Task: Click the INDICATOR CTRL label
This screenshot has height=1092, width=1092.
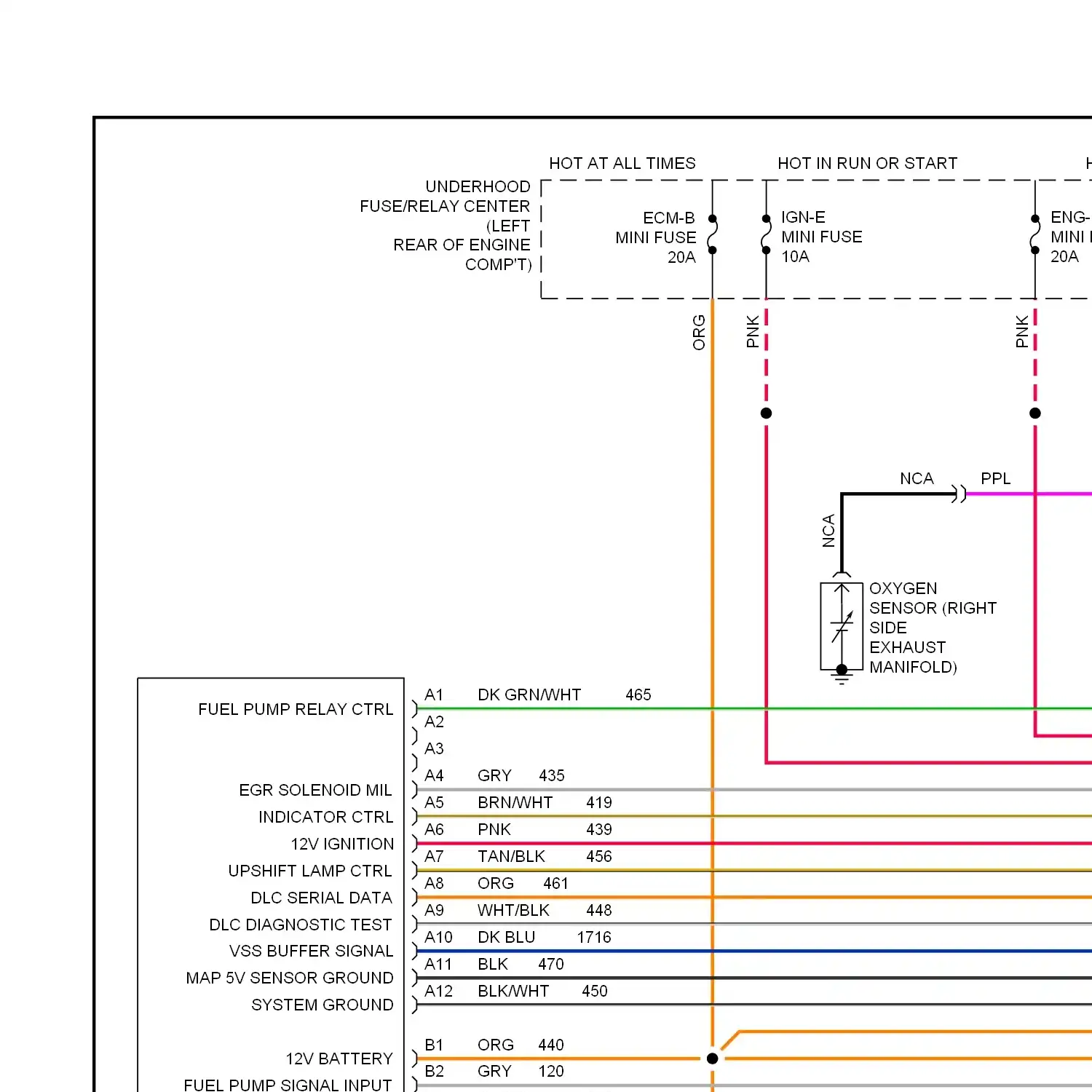Action: click(325, 817)
